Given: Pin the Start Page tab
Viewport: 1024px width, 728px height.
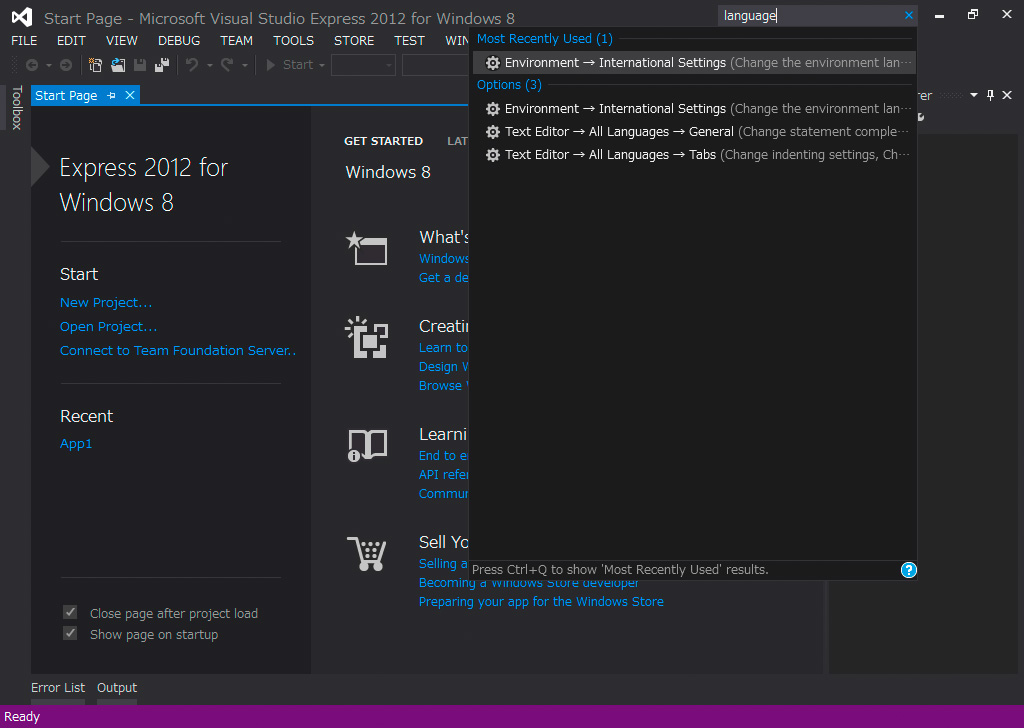Looking at the screenshot, I should pyautogui.click(x=111, y=96).
